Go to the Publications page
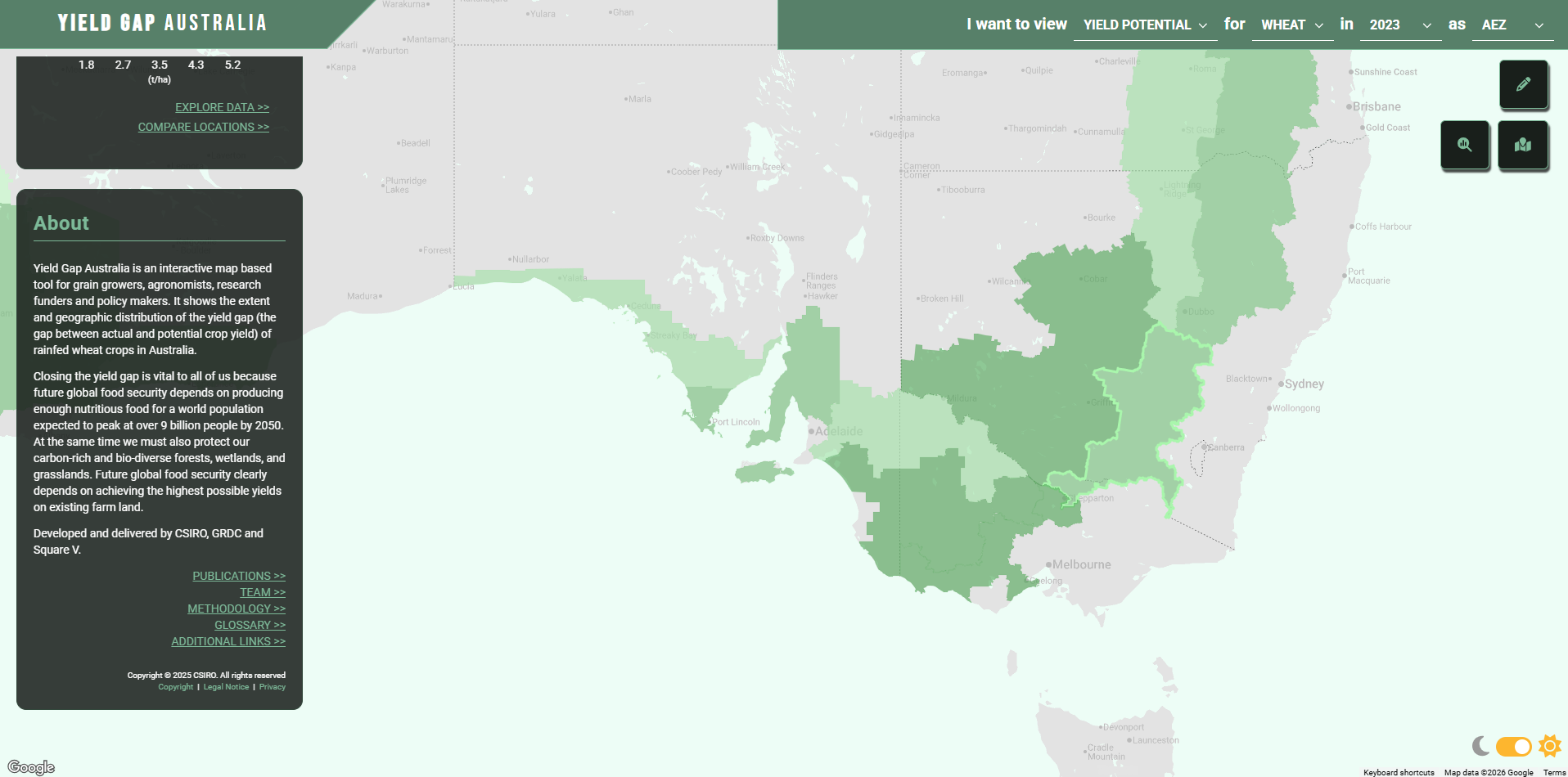 point(239,576)
